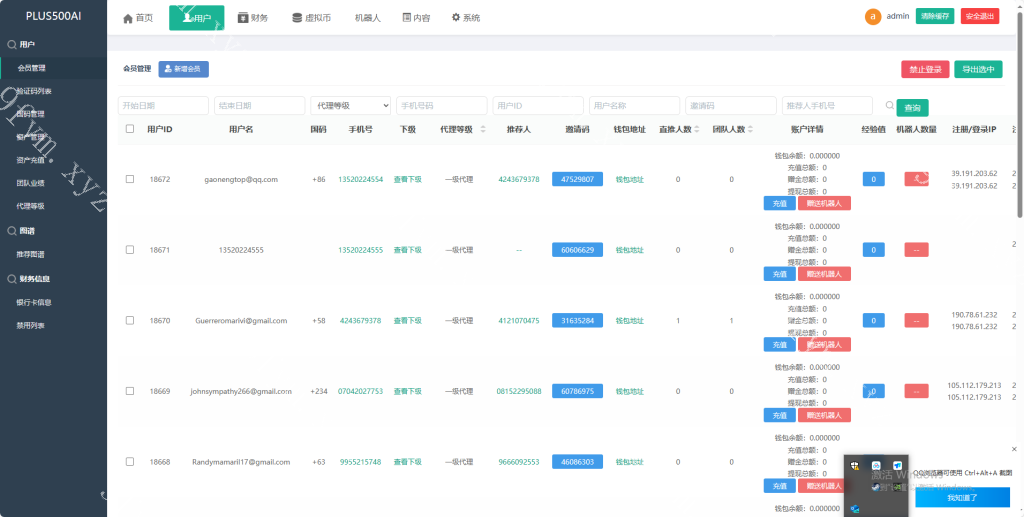
Task: Open the Outlook tray icon
Action: pyautogui.click(x=855, y=509)
